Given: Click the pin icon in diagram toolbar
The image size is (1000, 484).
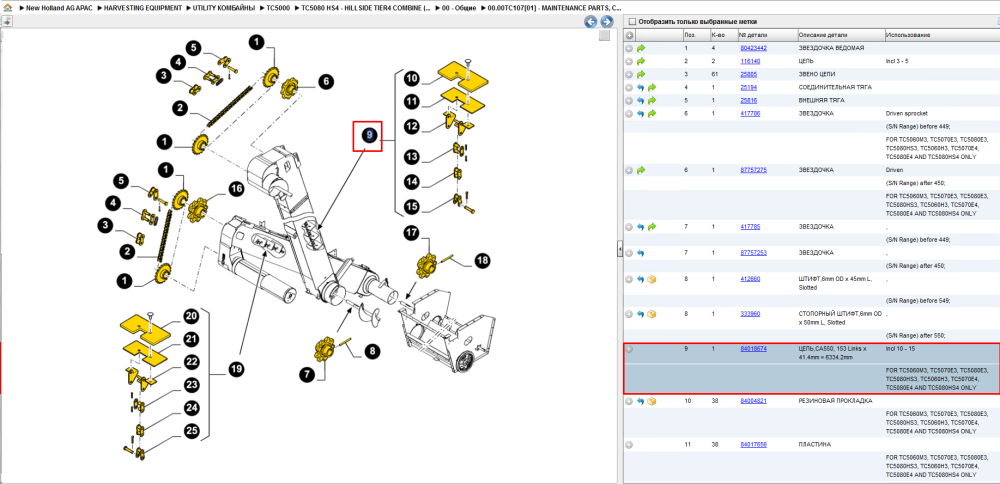Looking at the screenshot, I should tap(6, 21).
